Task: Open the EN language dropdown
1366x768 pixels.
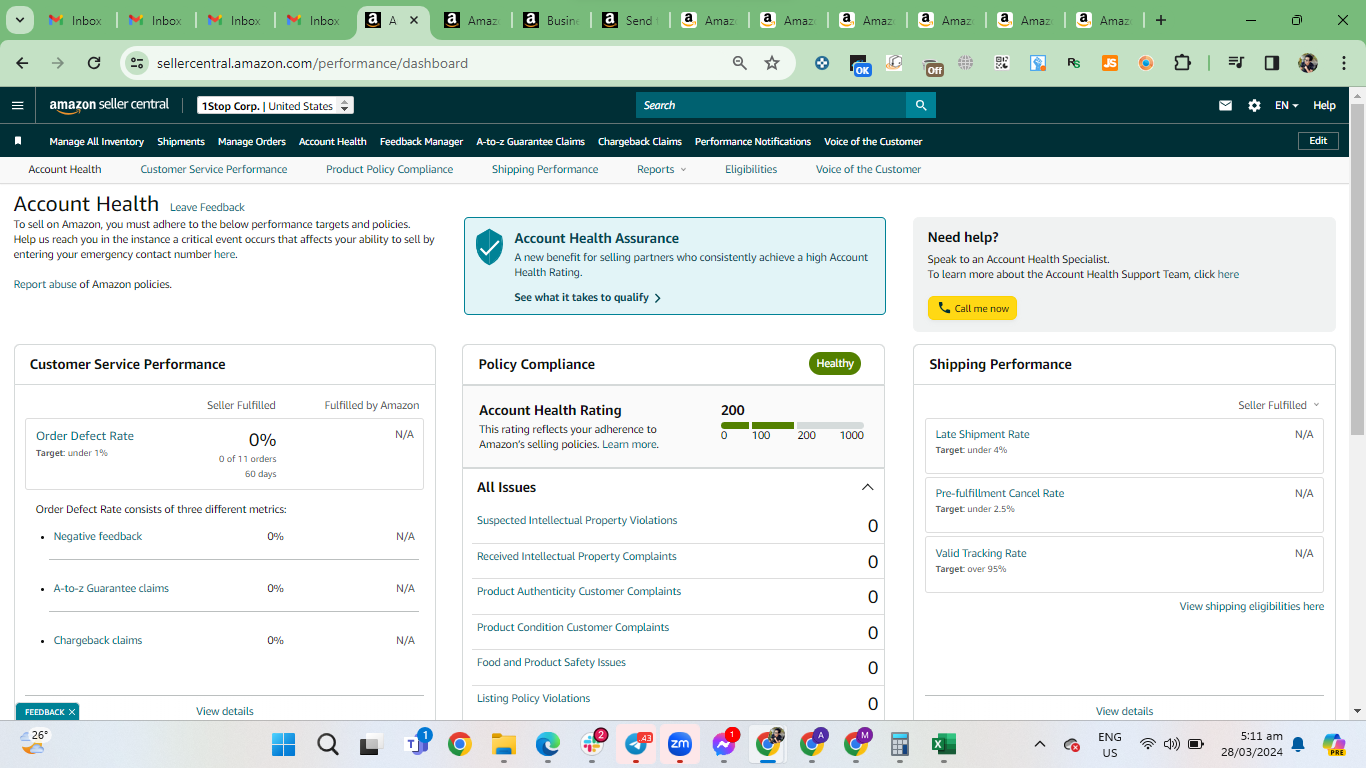Action: pos(1286,105)
